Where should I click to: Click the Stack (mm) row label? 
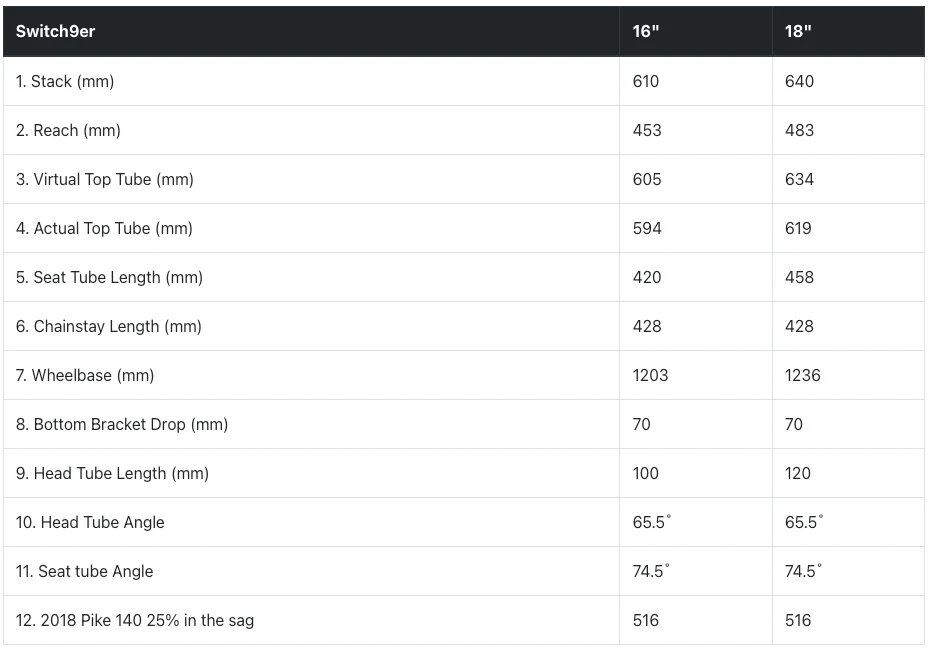pyautogui.click(x=65, y=81)
